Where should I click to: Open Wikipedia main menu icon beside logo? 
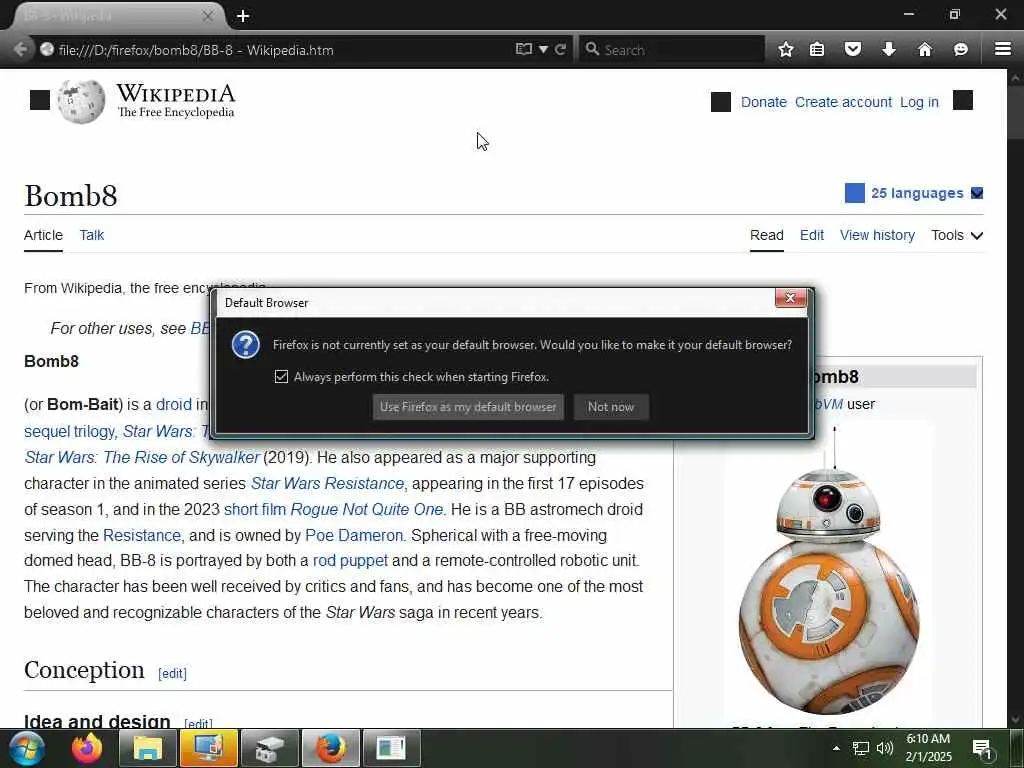coord(40,101)
